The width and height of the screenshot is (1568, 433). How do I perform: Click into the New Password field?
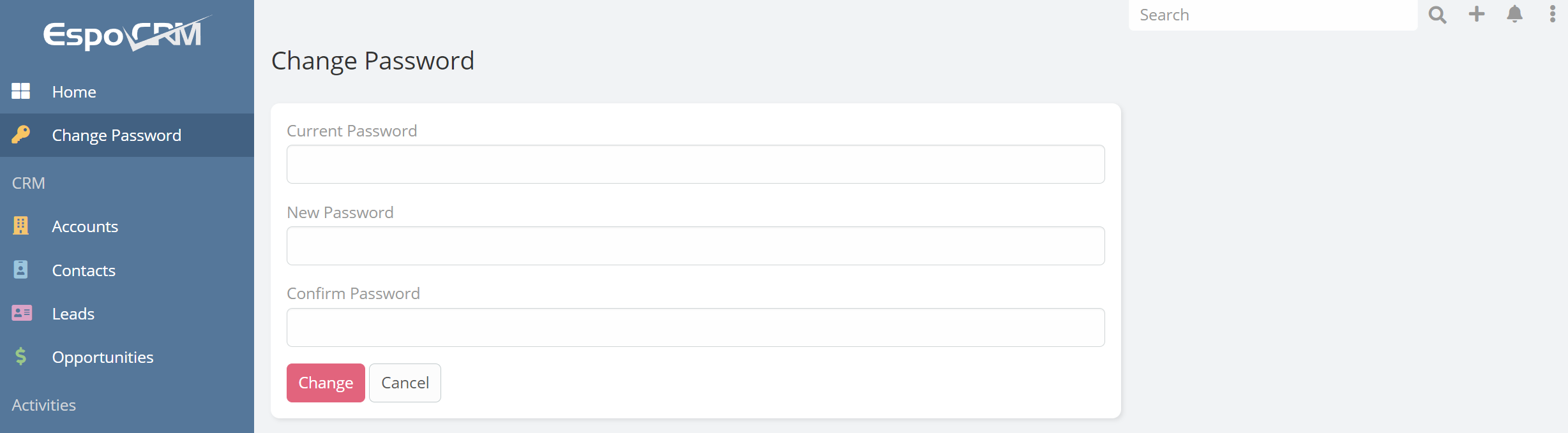point(695,246)
